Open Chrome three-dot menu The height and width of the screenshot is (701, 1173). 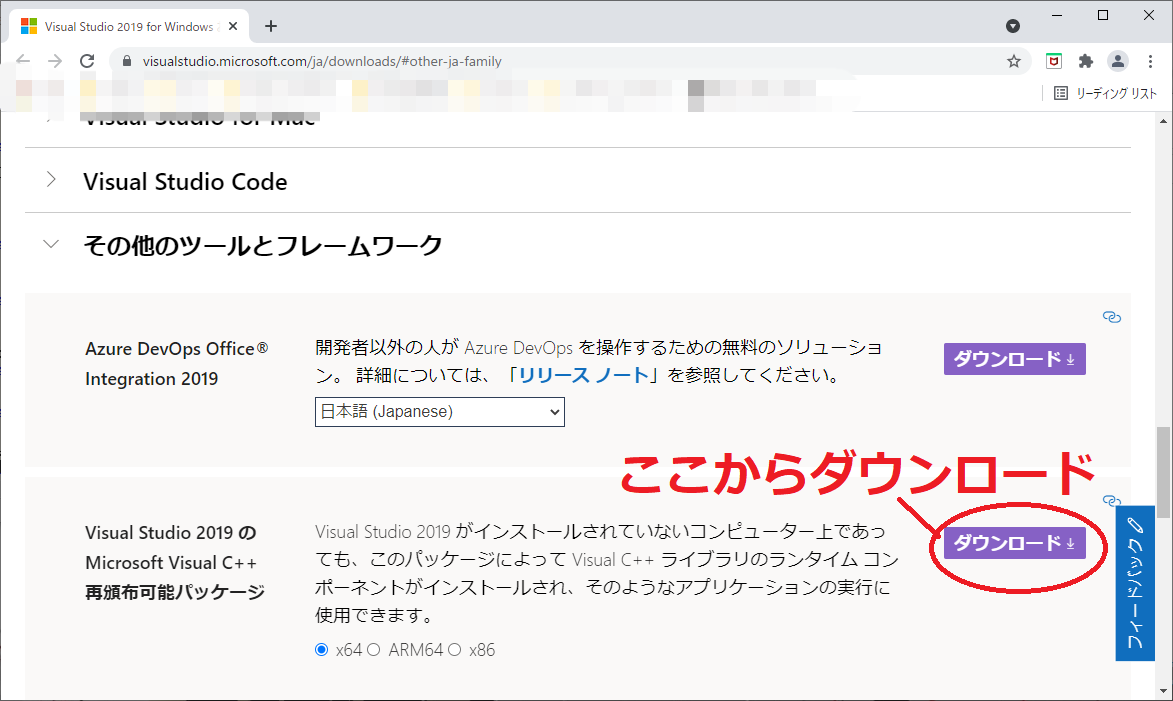tap(1151, 61)
